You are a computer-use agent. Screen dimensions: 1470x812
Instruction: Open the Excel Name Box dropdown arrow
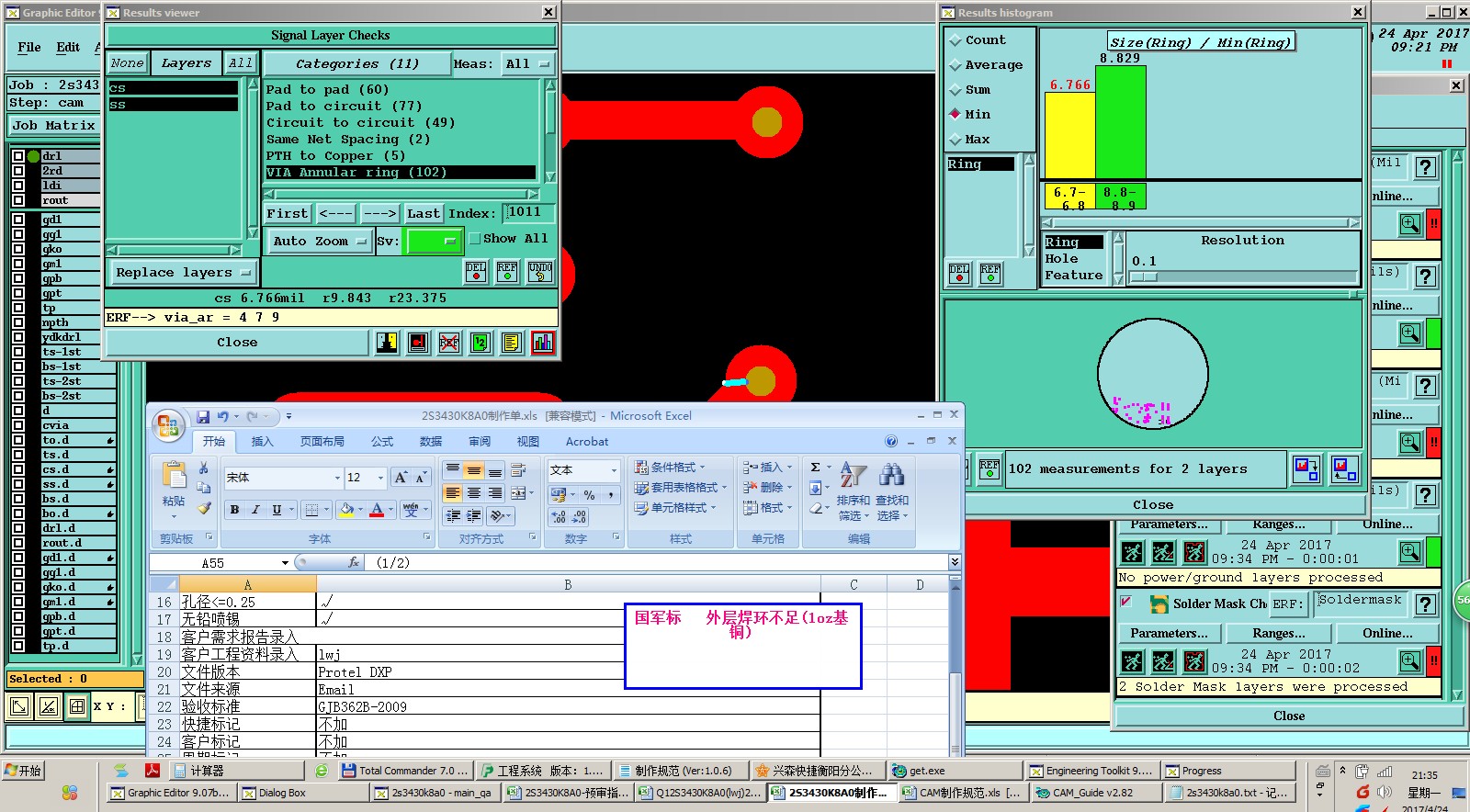pos(285,563)
